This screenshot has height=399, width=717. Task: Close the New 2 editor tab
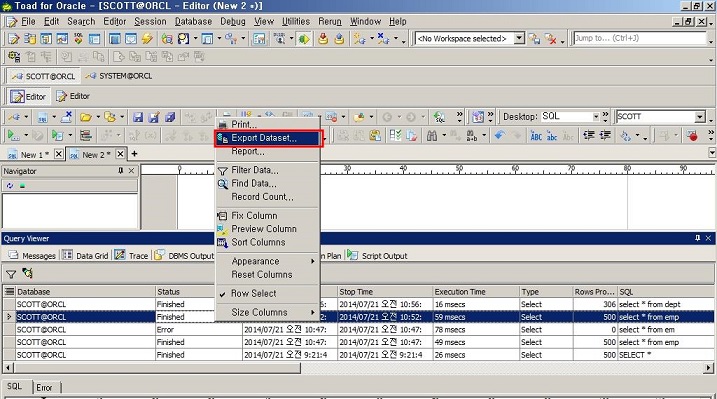point(120,154)
